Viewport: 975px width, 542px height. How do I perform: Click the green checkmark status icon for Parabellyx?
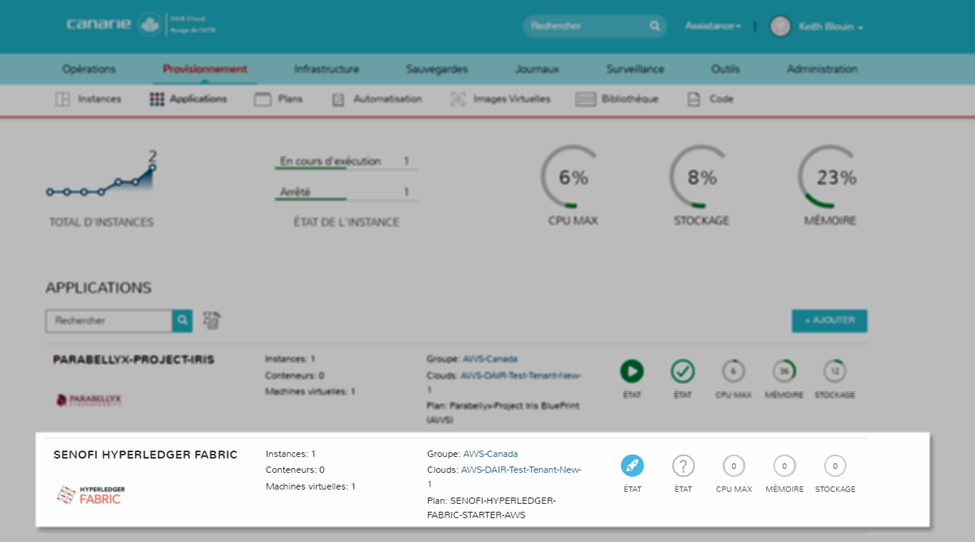coord(683,372)
